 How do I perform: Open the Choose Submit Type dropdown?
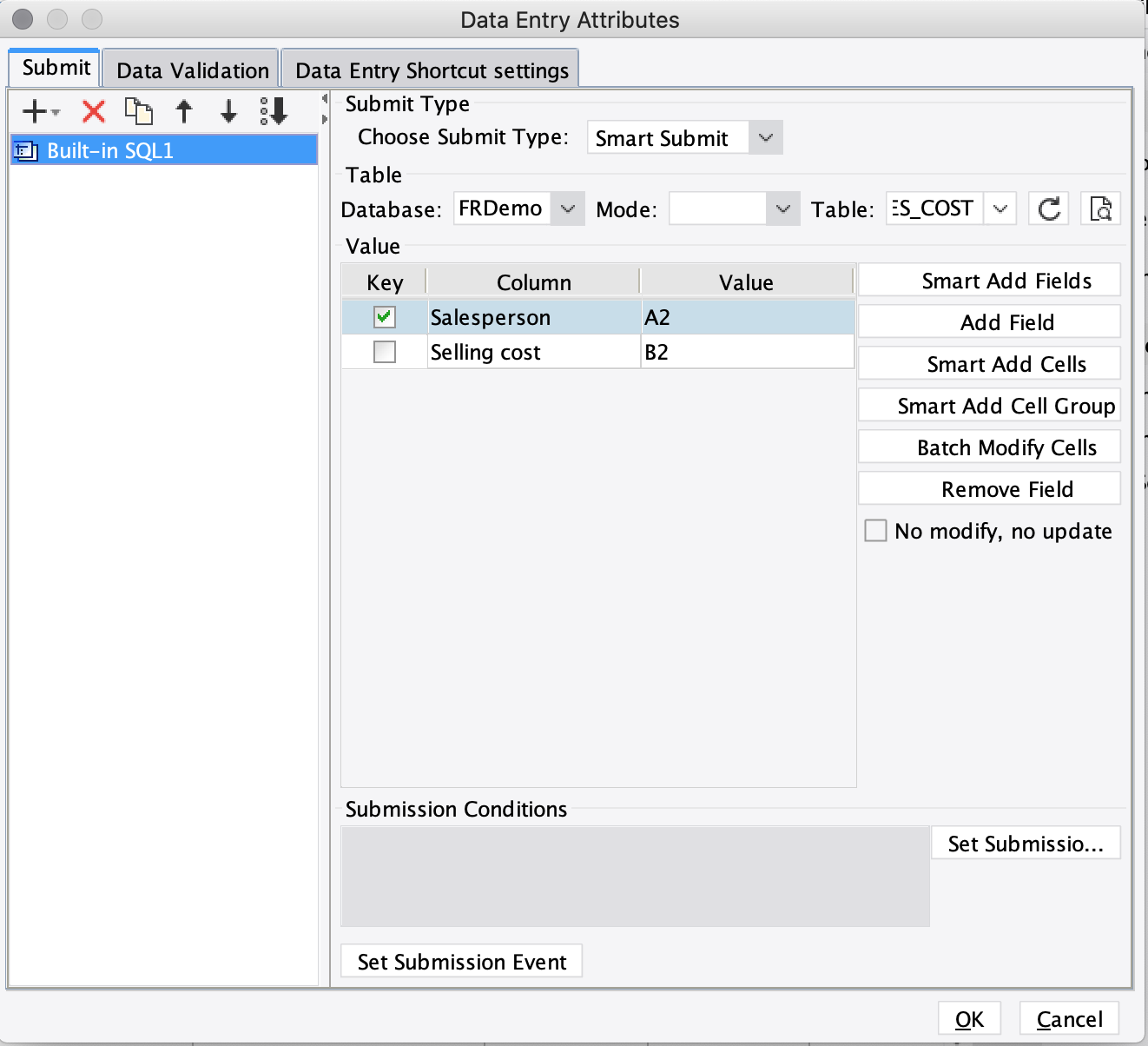coord(685,137)
